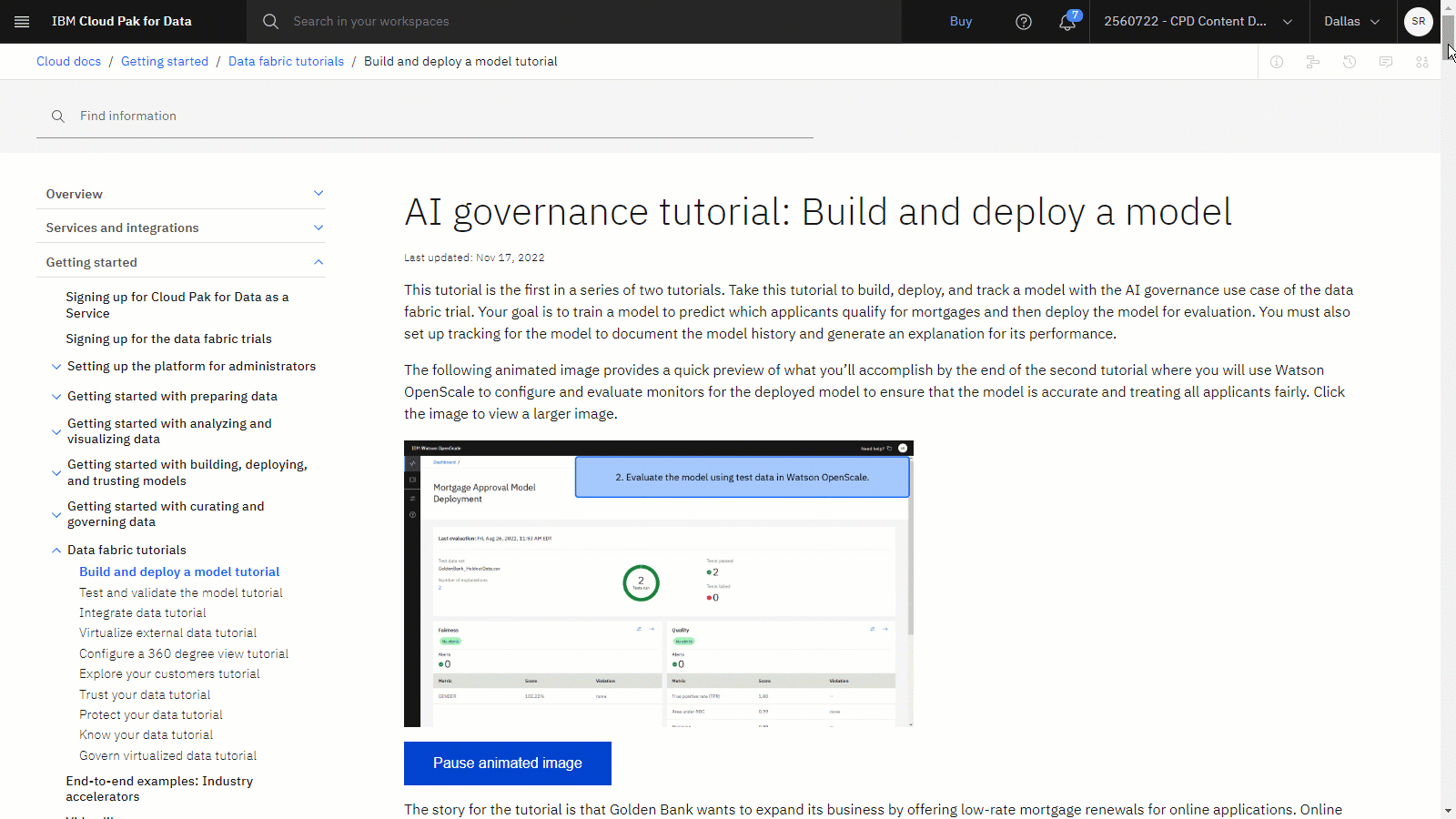Click the 'AI governance tutorial: Build and deploy a model' heading
Viewport: 1456px width, 819px height.
[x=818, y=212]
